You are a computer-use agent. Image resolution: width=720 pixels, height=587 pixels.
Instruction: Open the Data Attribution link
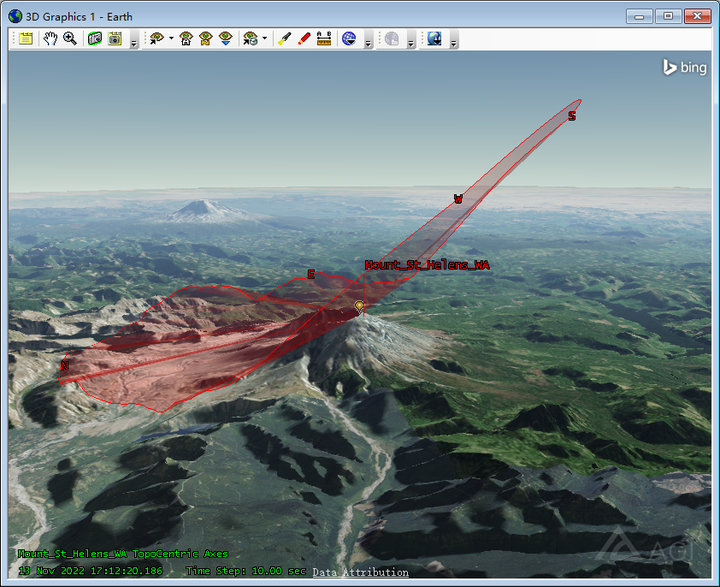[x=360, y=572]
